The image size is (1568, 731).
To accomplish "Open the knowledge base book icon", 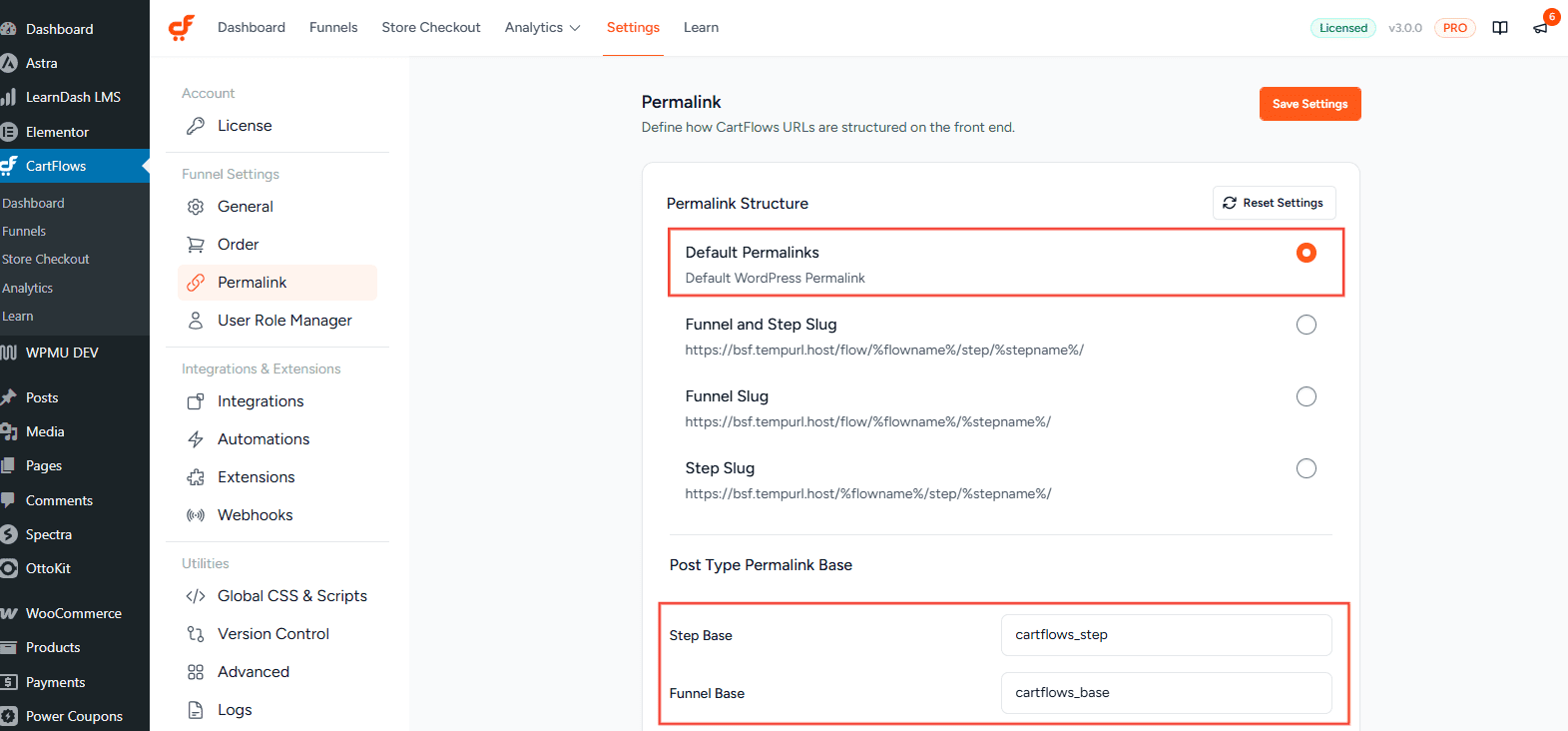I will coord(1499,28).
